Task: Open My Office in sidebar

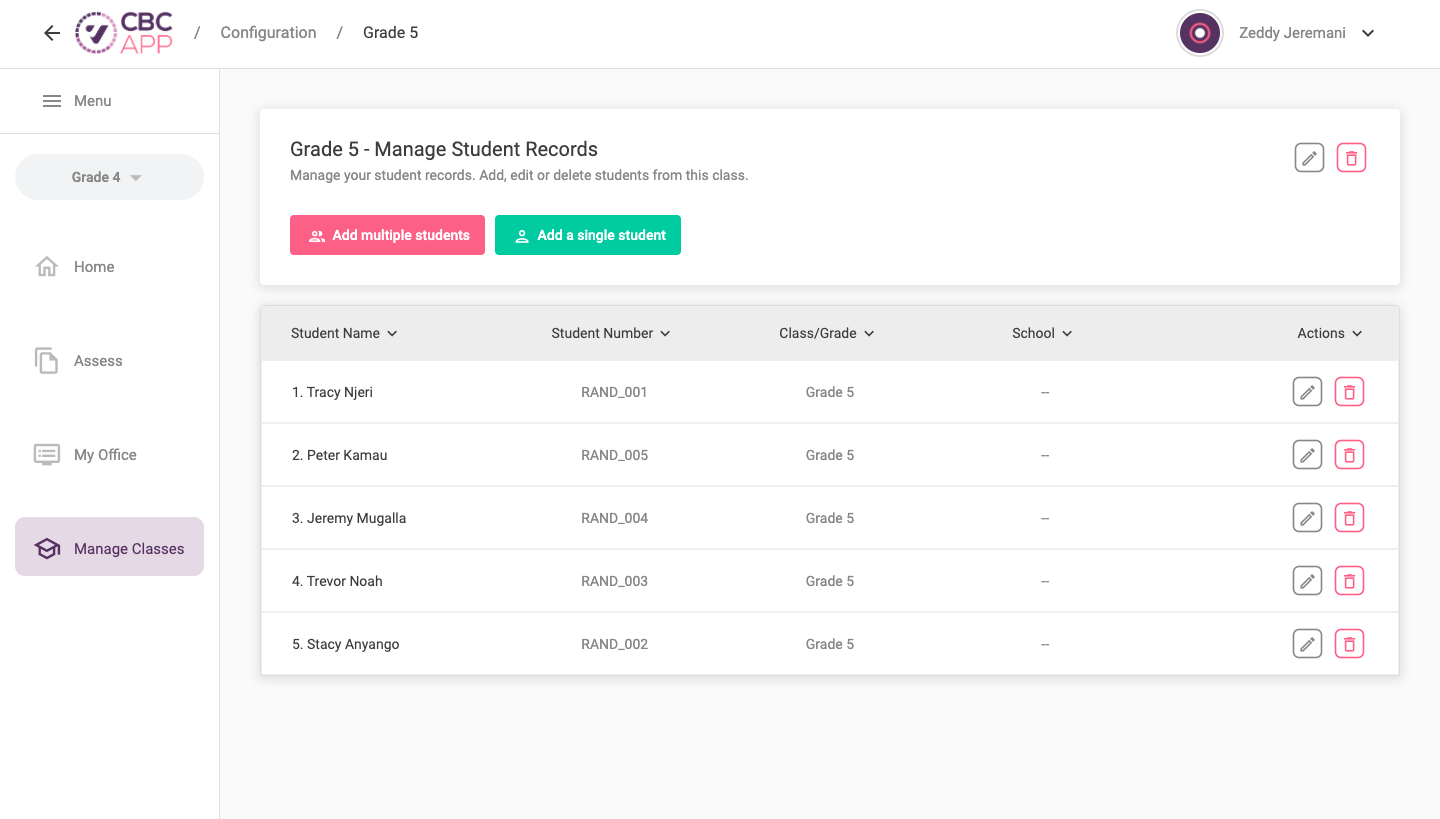Action: [109, 455]
